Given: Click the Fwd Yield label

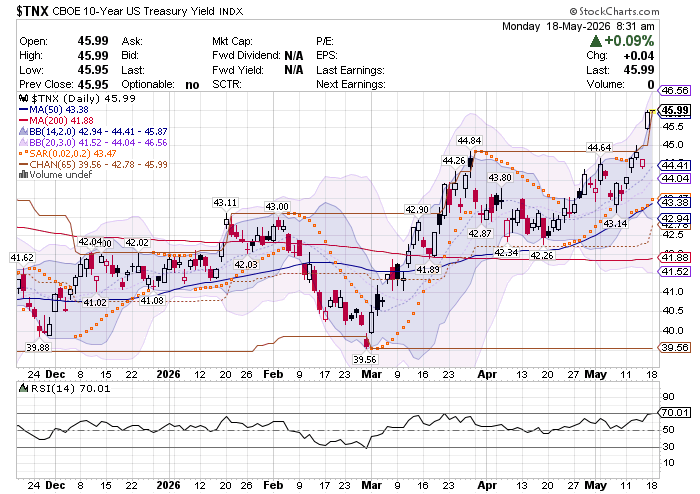Looking at the screenshot, I should (x=238, y=70).
